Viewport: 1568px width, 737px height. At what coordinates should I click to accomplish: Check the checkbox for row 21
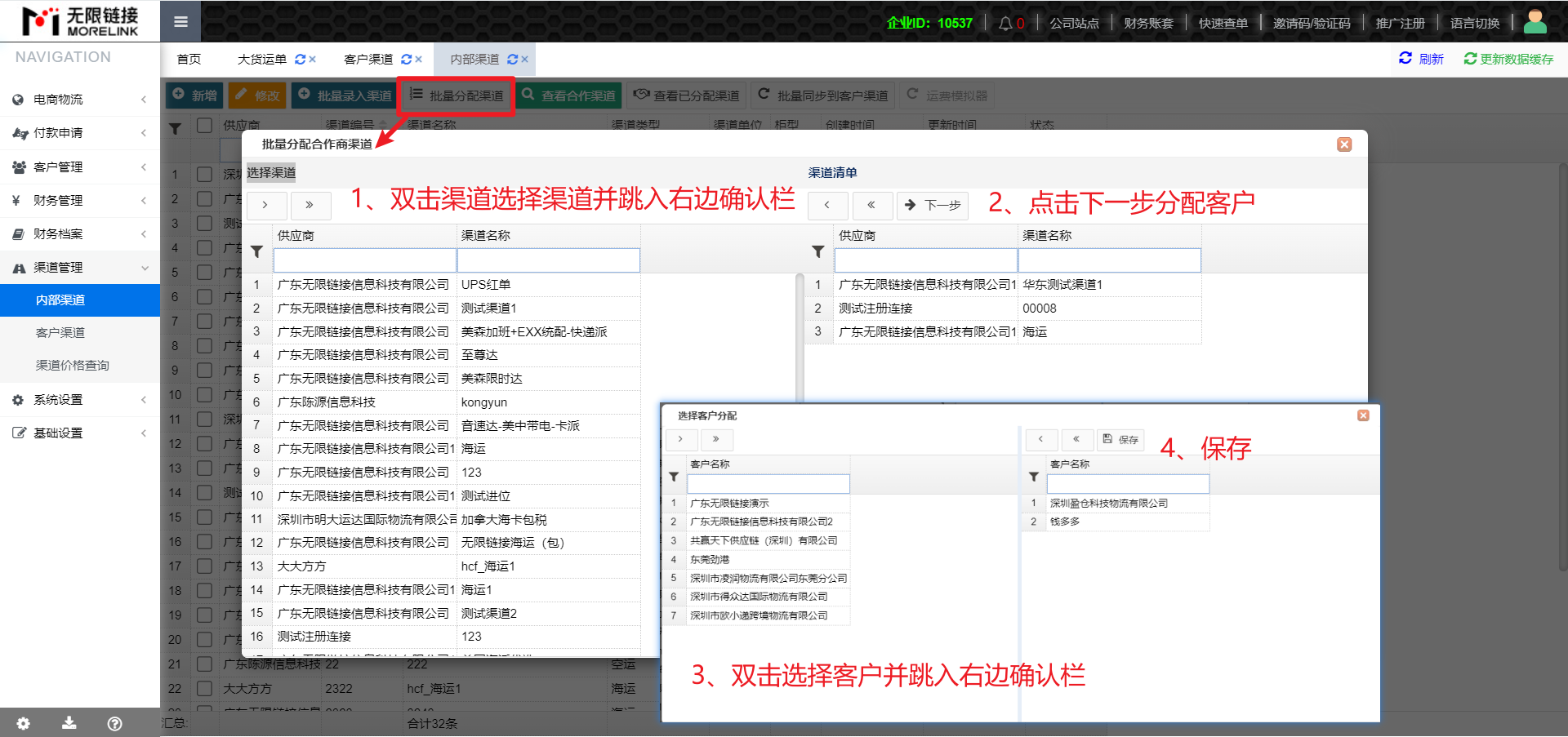pyautogui.click(x=205, y=664)
